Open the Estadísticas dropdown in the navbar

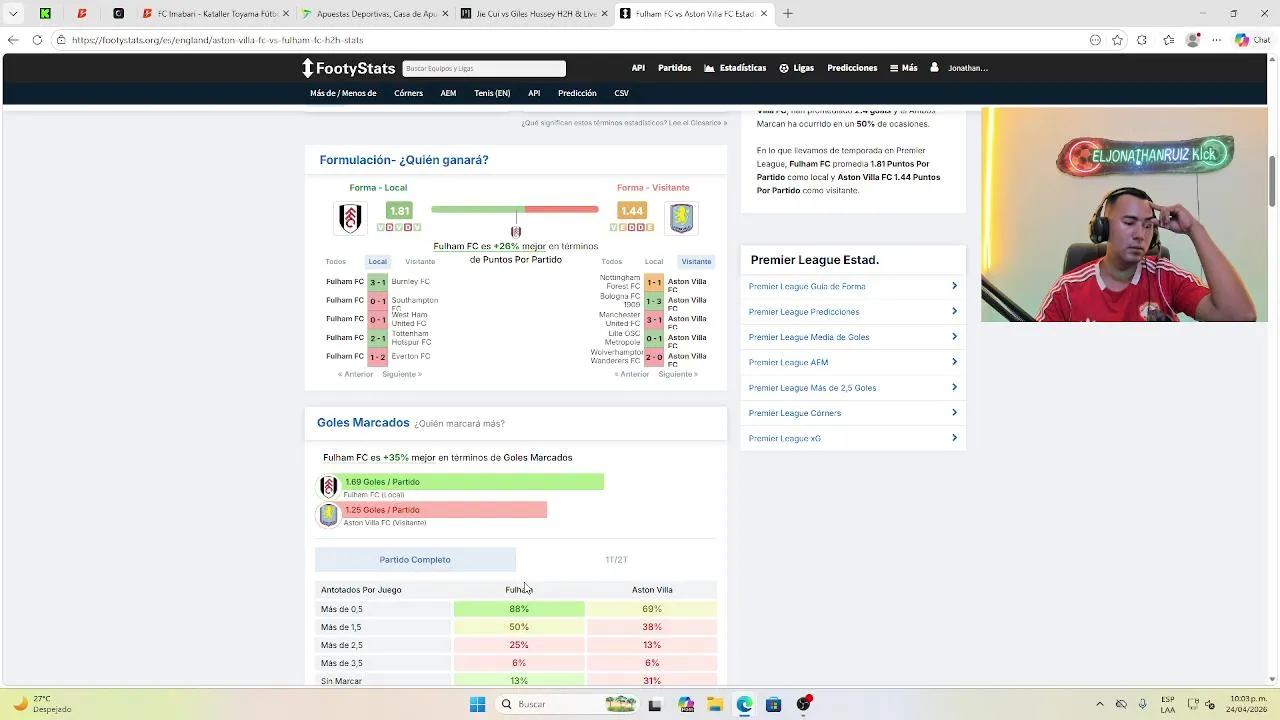(x=735, y=68)
